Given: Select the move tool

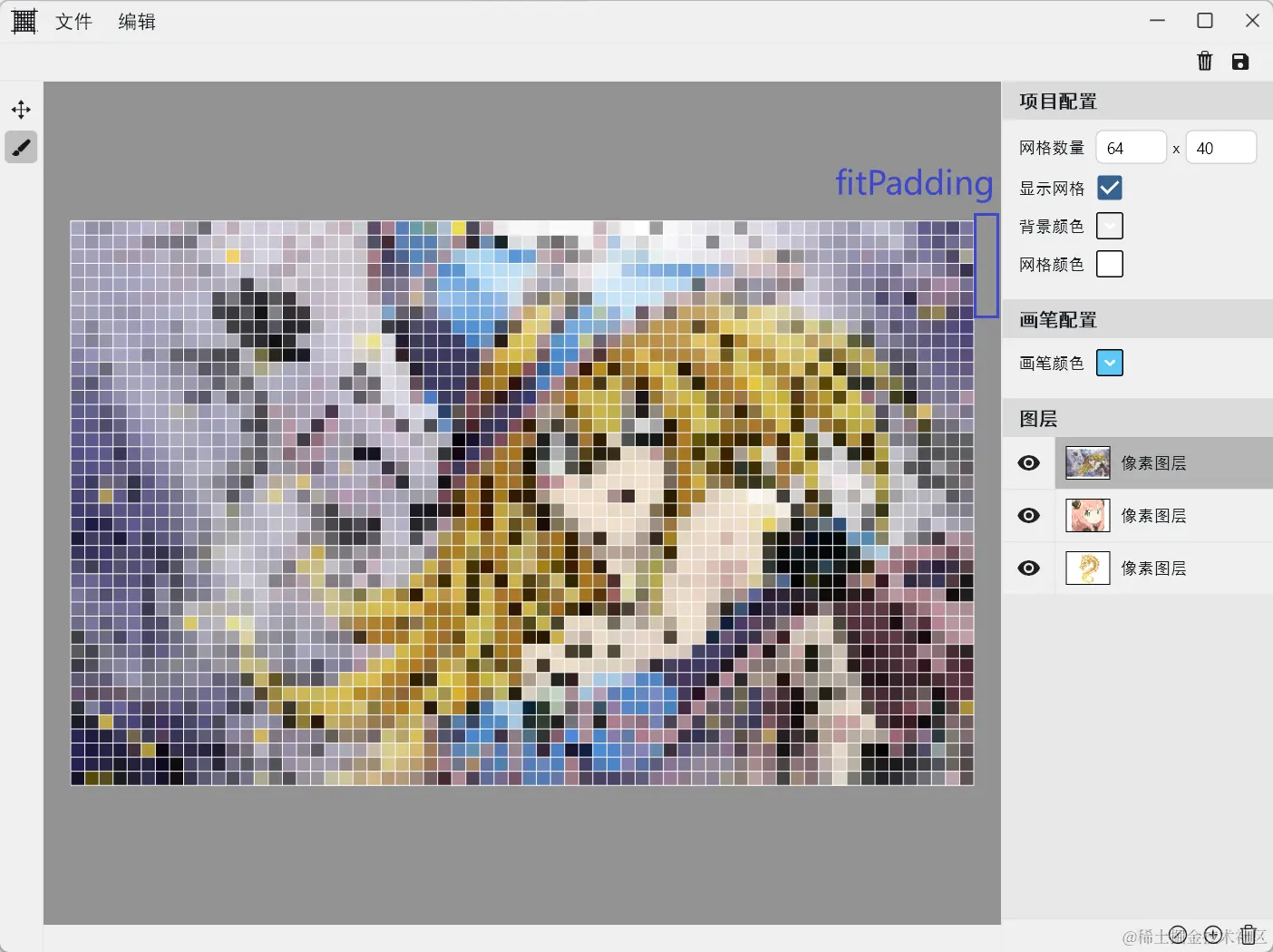Looking at the screenshot, I should (21, 110).
